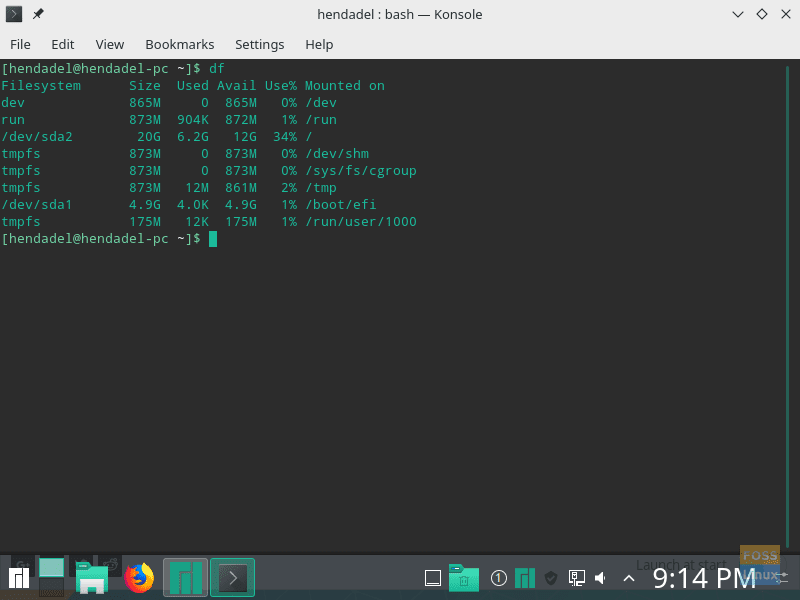This screenshot has width=800, height=600.
Task: Open Firefox browser from the taskbar
Action: [x=139, y=577]
